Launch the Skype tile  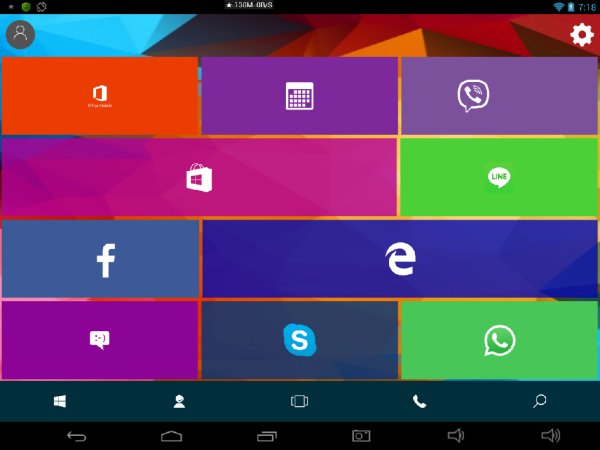300,340
